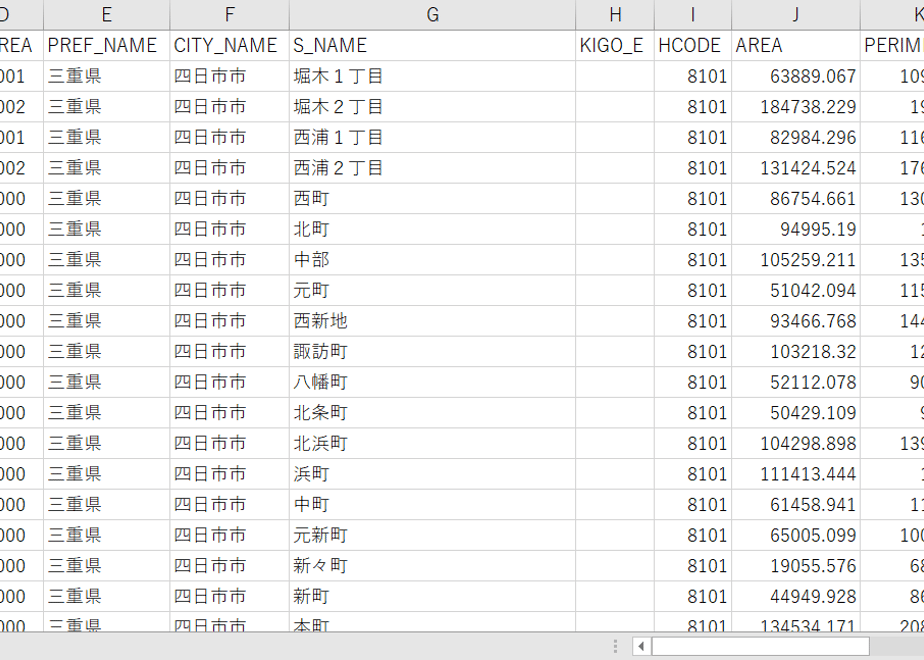The height and width of the screenshot is (660, 924).
Task: Select area value 105259.211
Action: coord(796,260)
